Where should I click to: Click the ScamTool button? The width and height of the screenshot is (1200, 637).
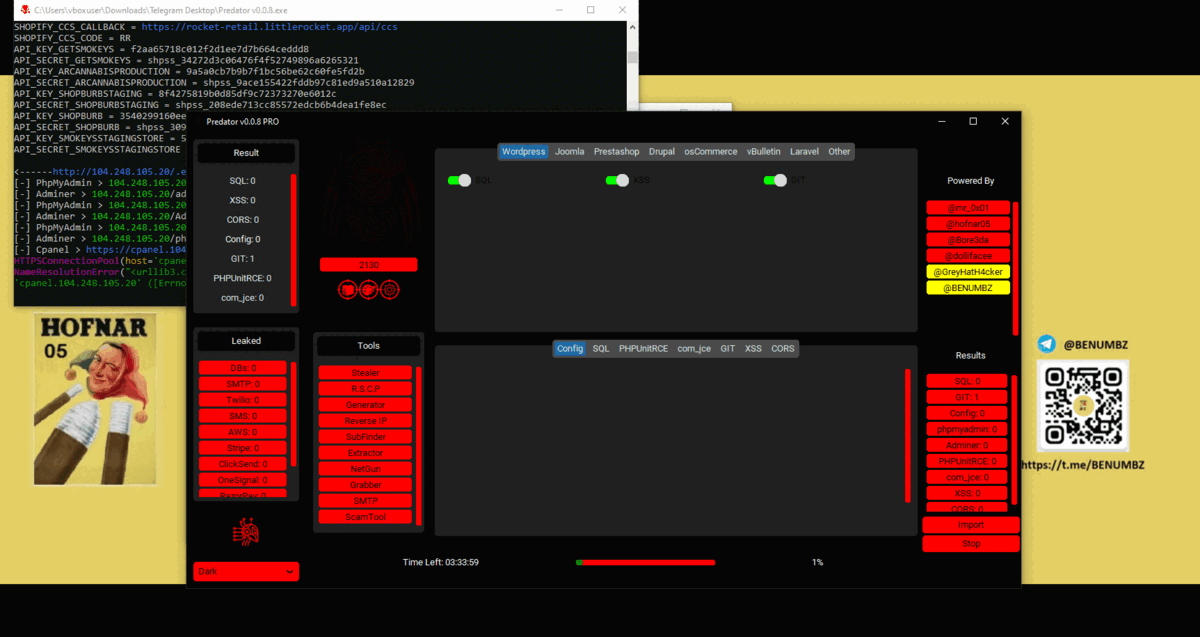pos(365,517)
